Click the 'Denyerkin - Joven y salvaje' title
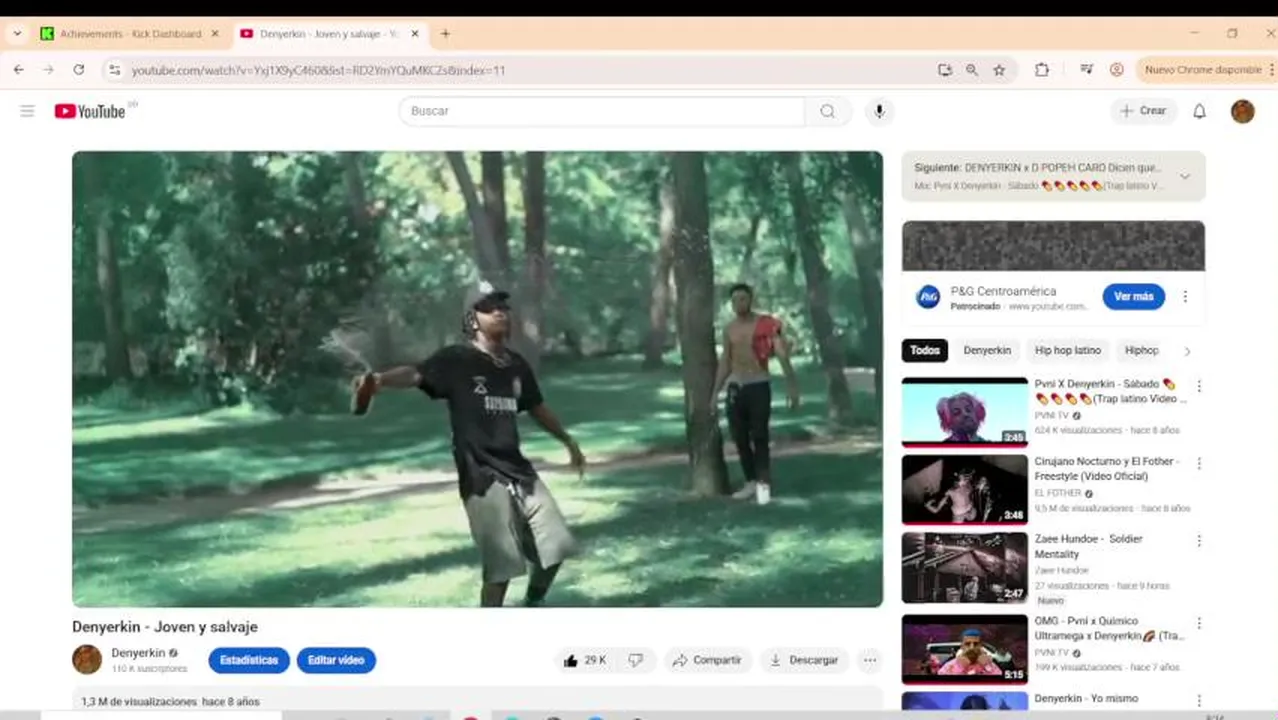Screen dimensions: 1278x720 tap(165, 627)
